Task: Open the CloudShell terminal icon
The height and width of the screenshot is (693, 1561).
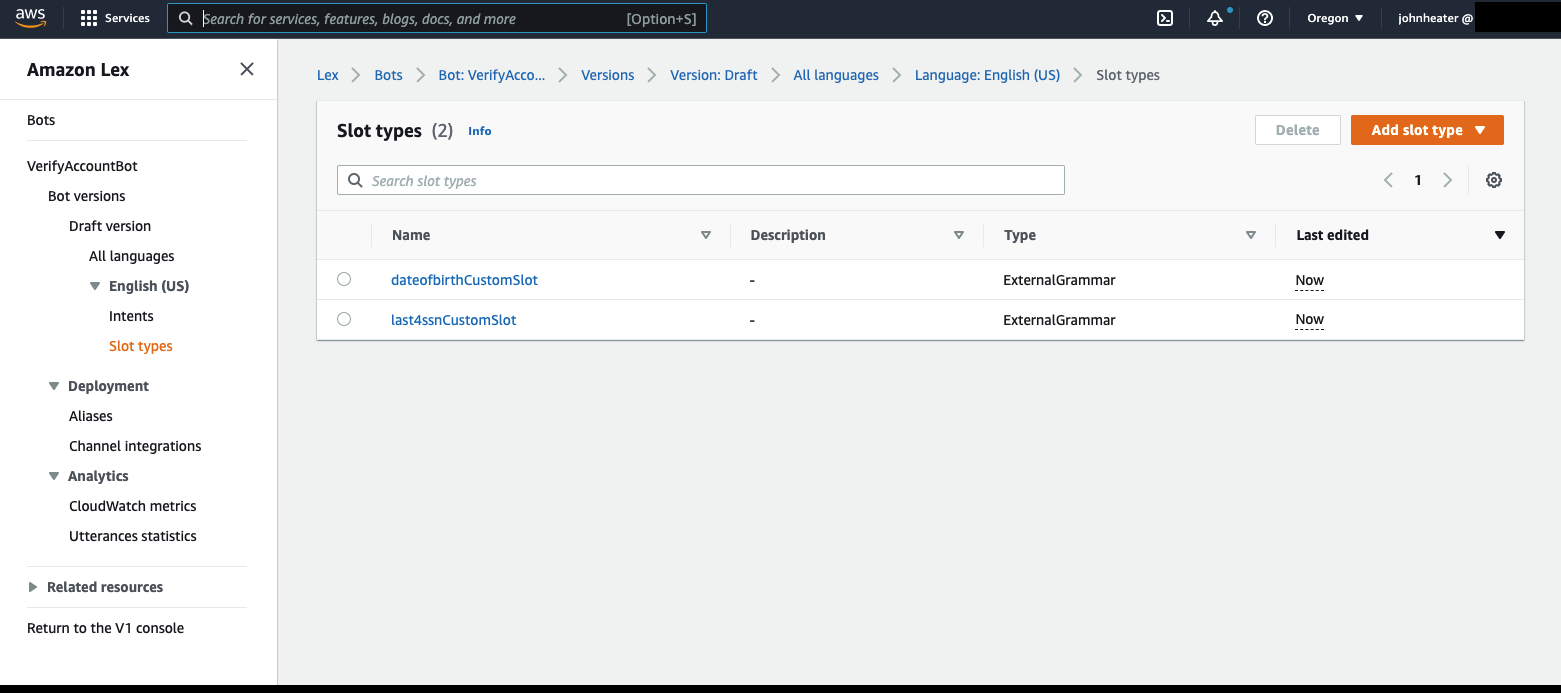Action: [x=1165, y=18]
